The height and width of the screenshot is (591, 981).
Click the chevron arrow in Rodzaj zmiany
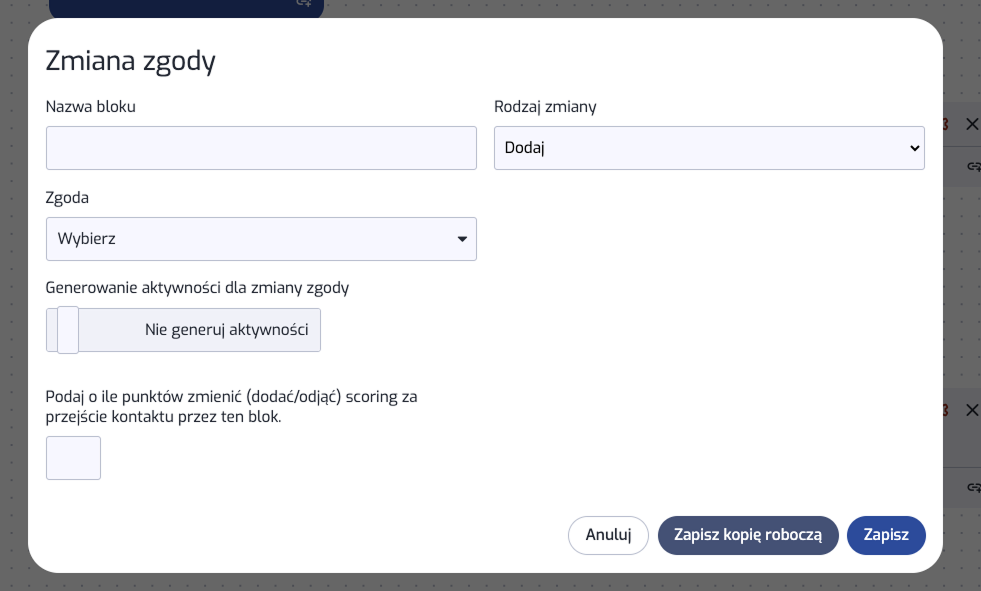[x=913, y=148]
